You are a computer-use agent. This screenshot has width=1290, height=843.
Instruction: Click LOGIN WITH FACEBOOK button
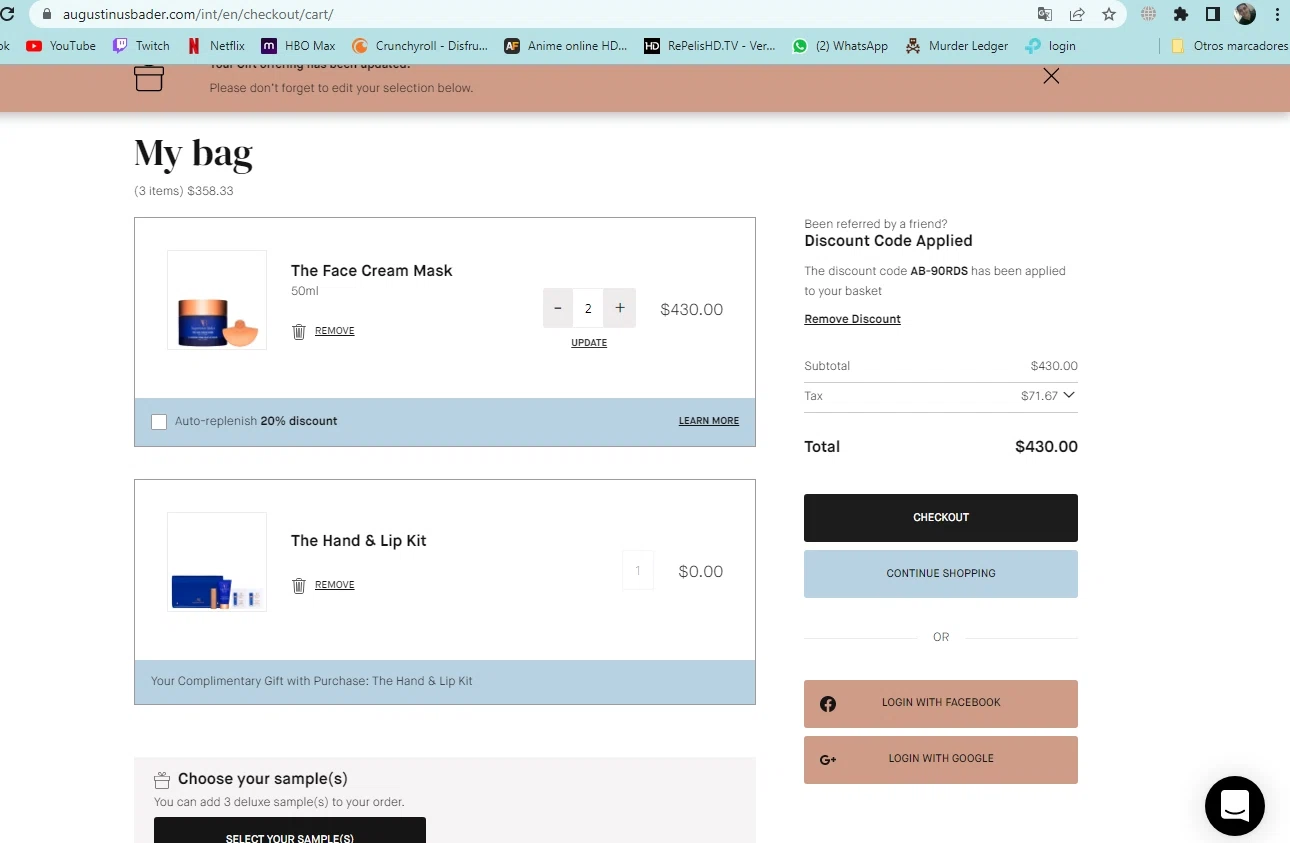(941, 704)
